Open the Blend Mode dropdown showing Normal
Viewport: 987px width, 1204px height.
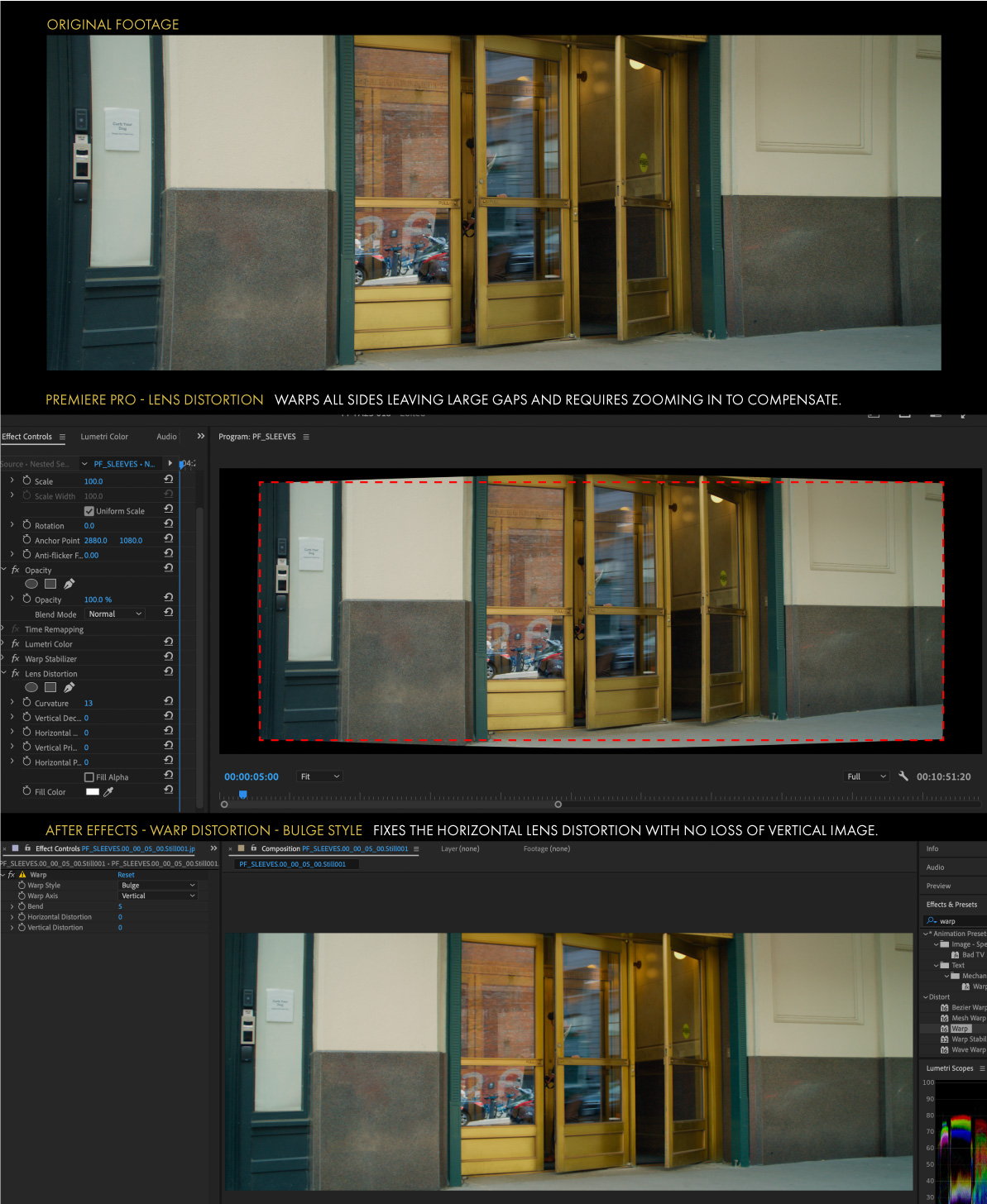[x=114, y=614]
